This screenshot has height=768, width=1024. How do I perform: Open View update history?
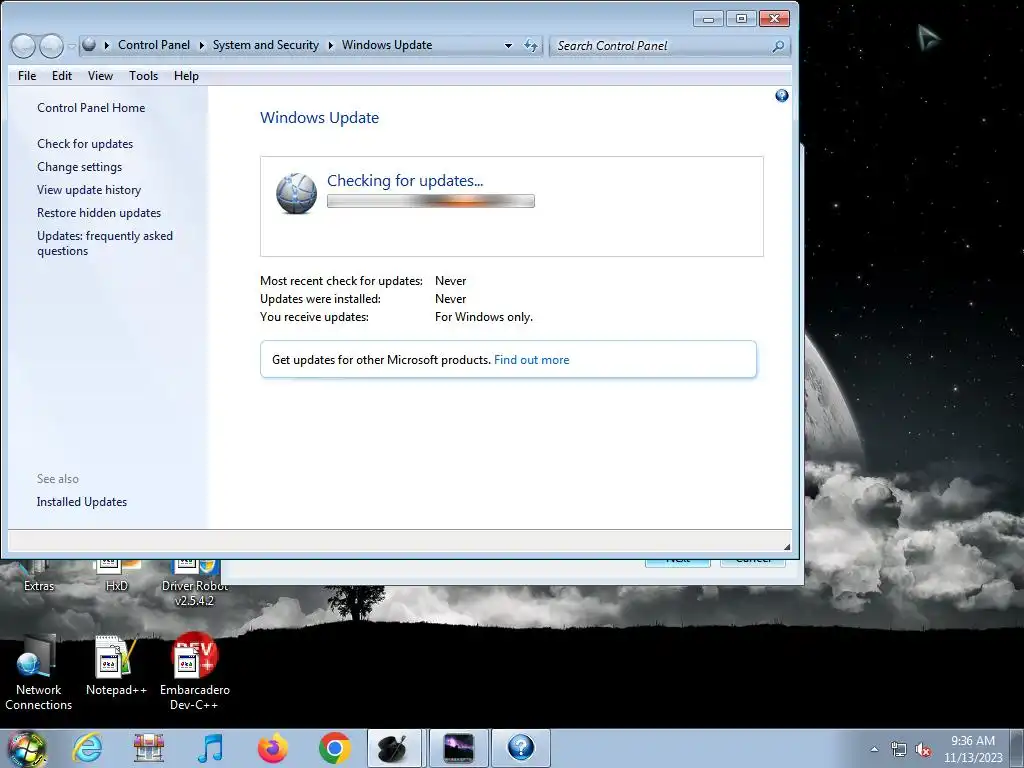coord(89,189)
